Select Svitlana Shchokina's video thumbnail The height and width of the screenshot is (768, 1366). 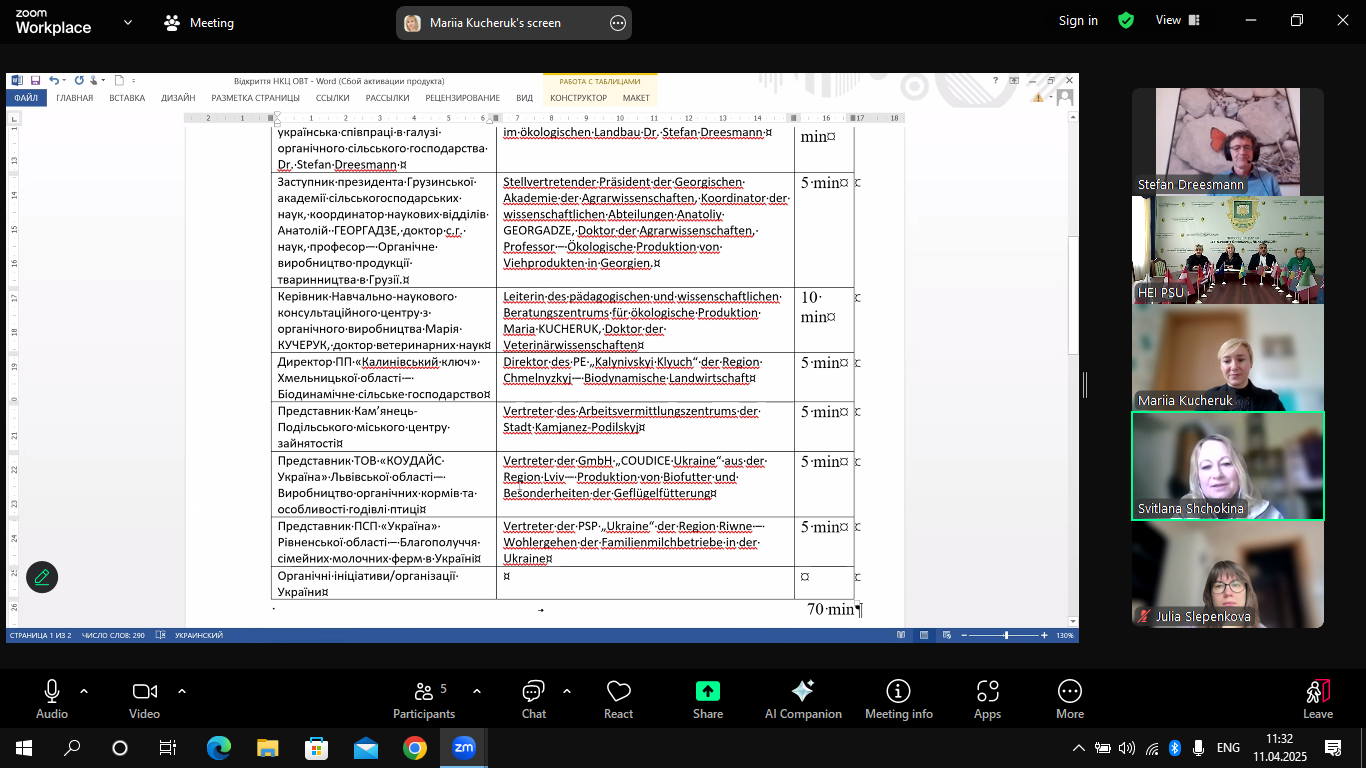[x=1227, y=466]
